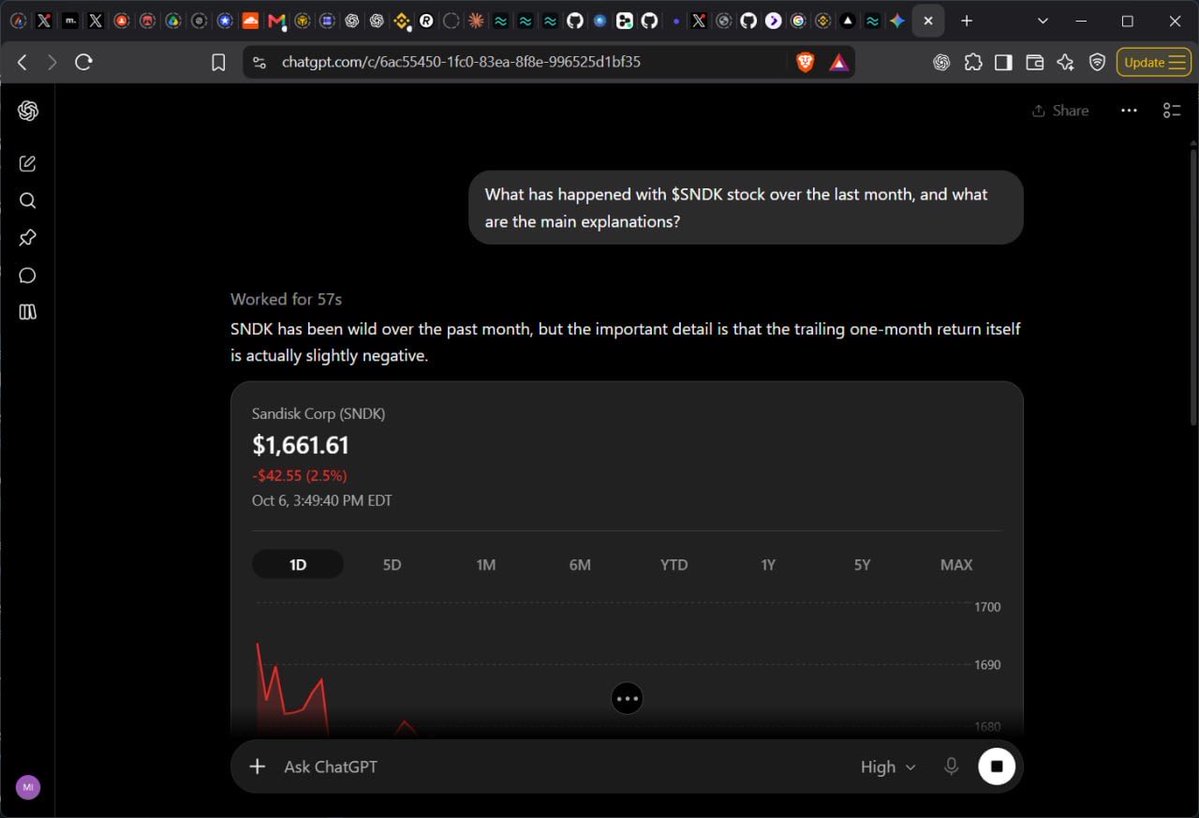Click the three-dot button on chart
The height and width of the screenshot is (818, 1199).
[627, 698]
